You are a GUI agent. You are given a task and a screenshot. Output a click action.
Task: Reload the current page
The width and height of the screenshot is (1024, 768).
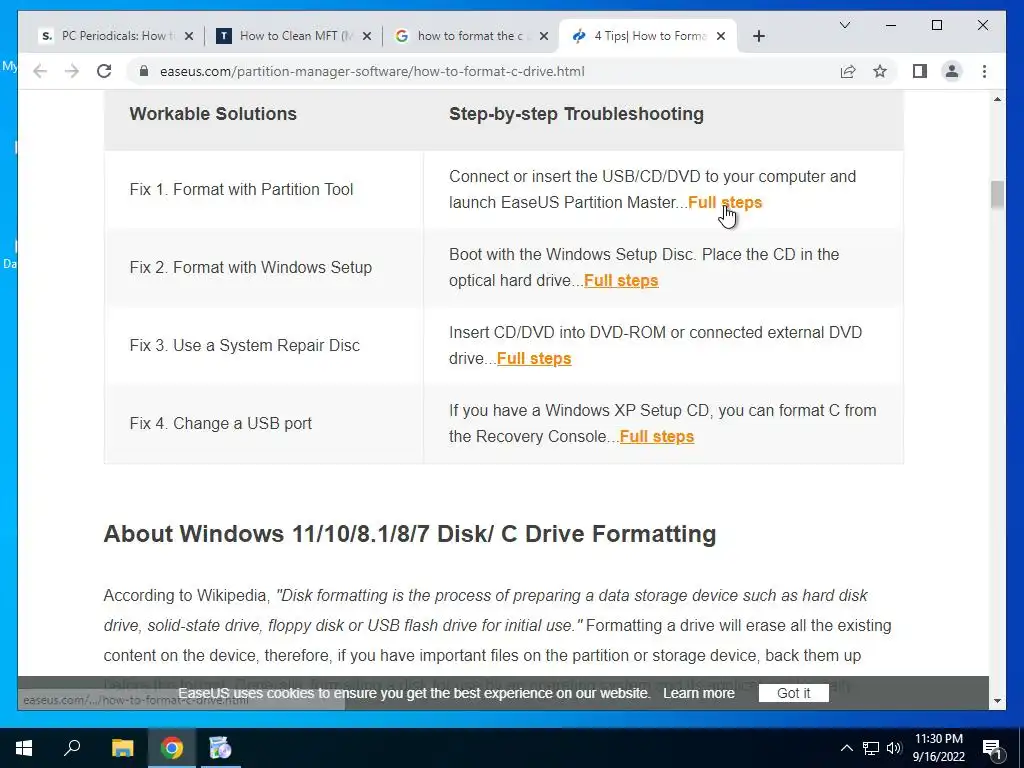[104, 71]
